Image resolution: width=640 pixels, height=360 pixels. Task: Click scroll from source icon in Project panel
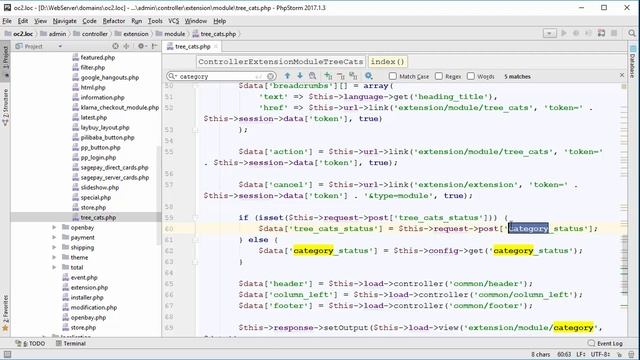[116, 46]
